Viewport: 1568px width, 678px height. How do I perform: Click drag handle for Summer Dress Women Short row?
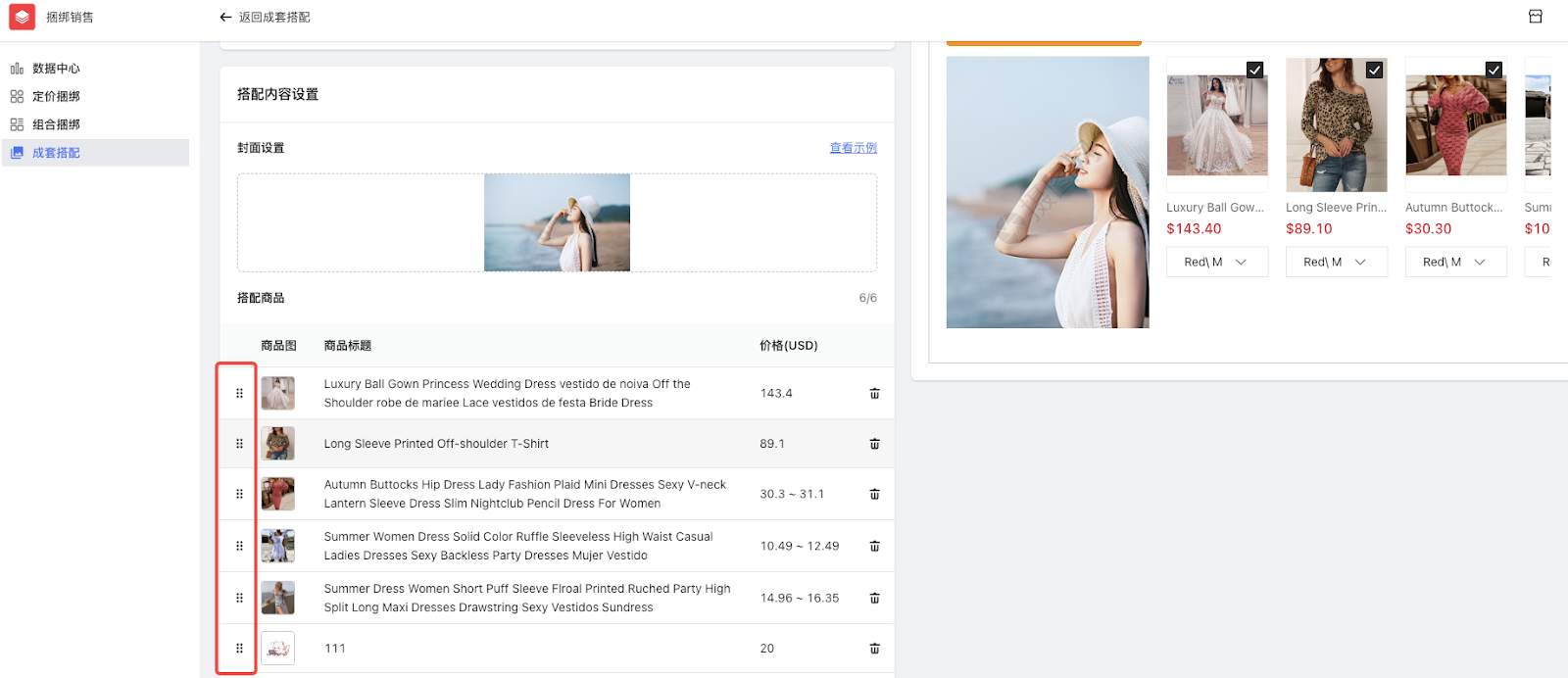[x=239, y=598]
